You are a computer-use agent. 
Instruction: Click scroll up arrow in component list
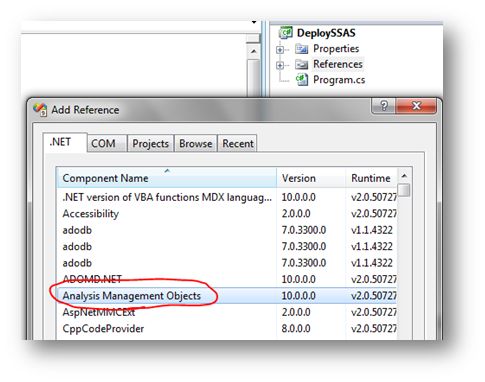(404, 176)
